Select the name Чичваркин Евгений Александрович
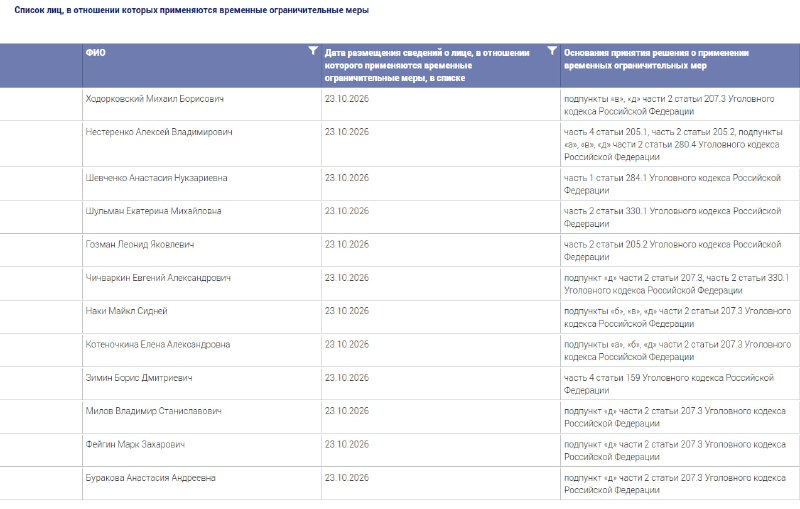800x509 pixels. coord(158,278)
